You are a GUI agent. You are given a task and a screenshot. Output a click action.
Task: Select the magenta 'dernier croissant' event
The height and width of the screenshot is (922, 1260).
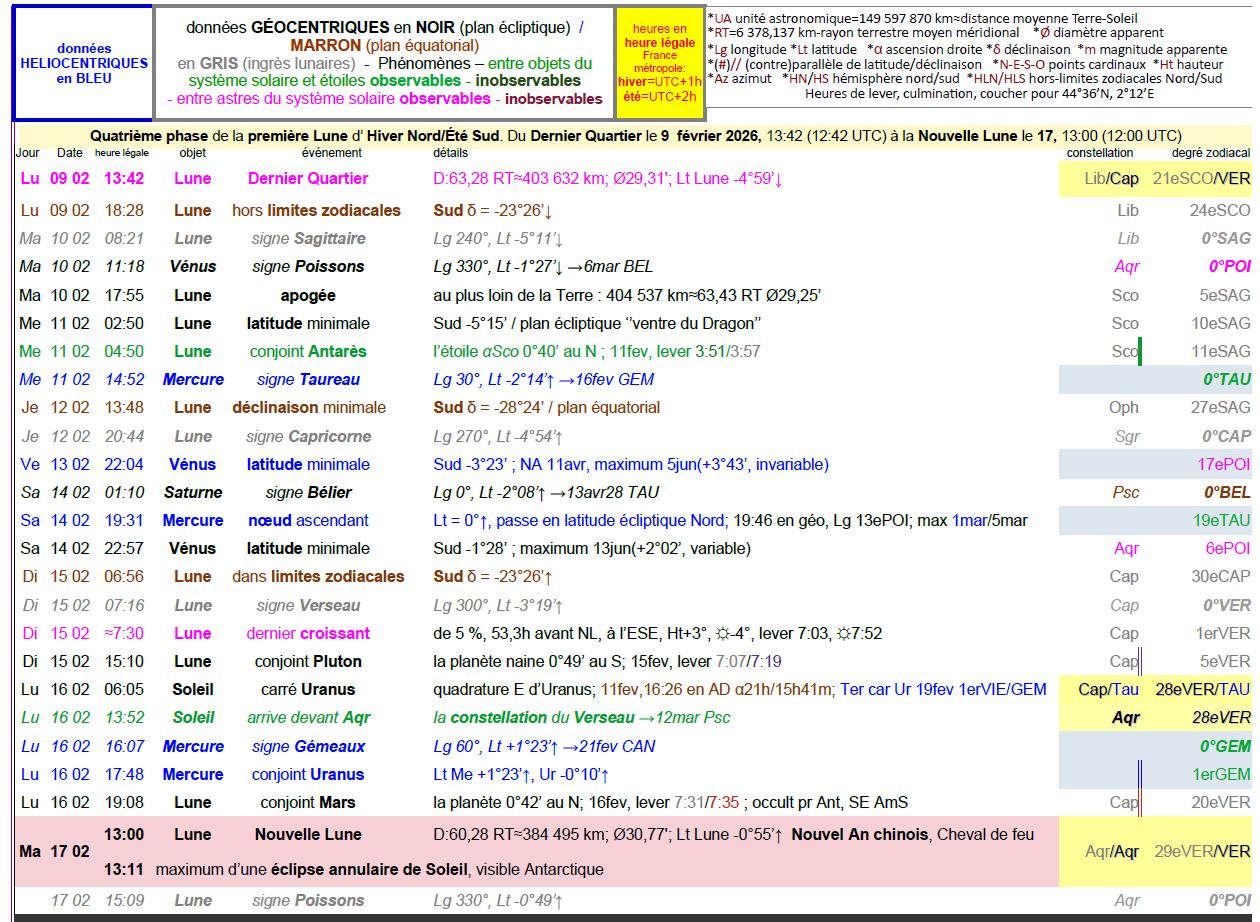coord(308,634)
